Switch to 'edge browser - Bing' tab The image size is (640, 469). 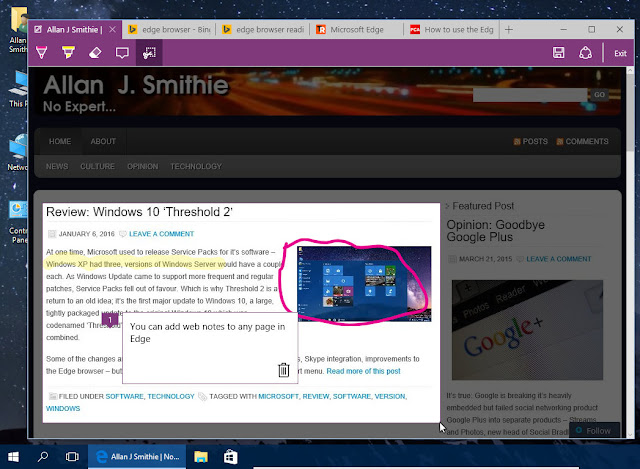[170, 29]
